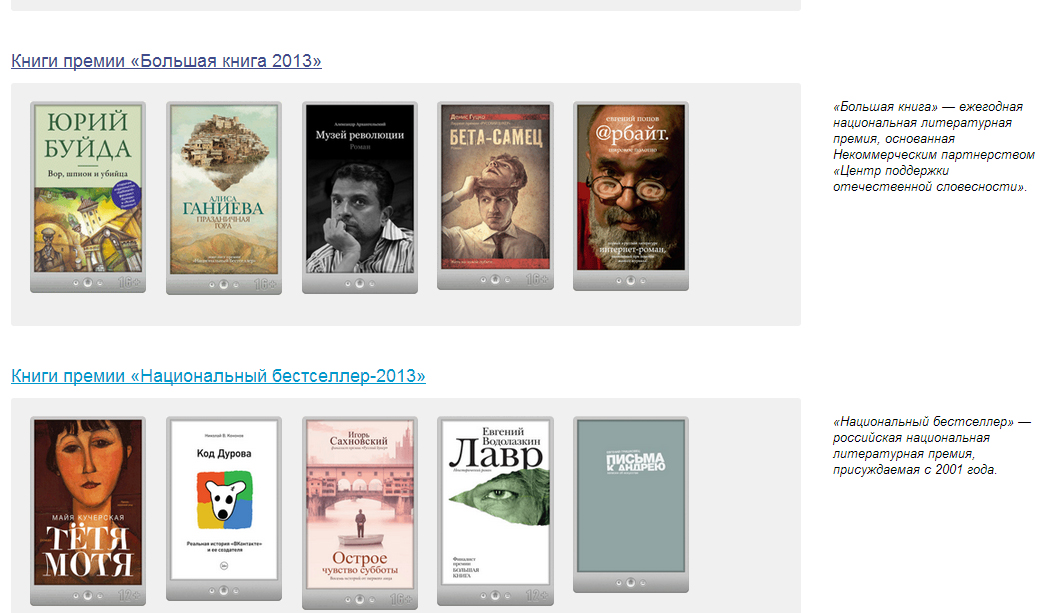Open Юрий Буйда 'Вор, шпион и убийца' book cover
This screenshot has height=613, width=1052.
pyautogui.click(x=88, y=197)
